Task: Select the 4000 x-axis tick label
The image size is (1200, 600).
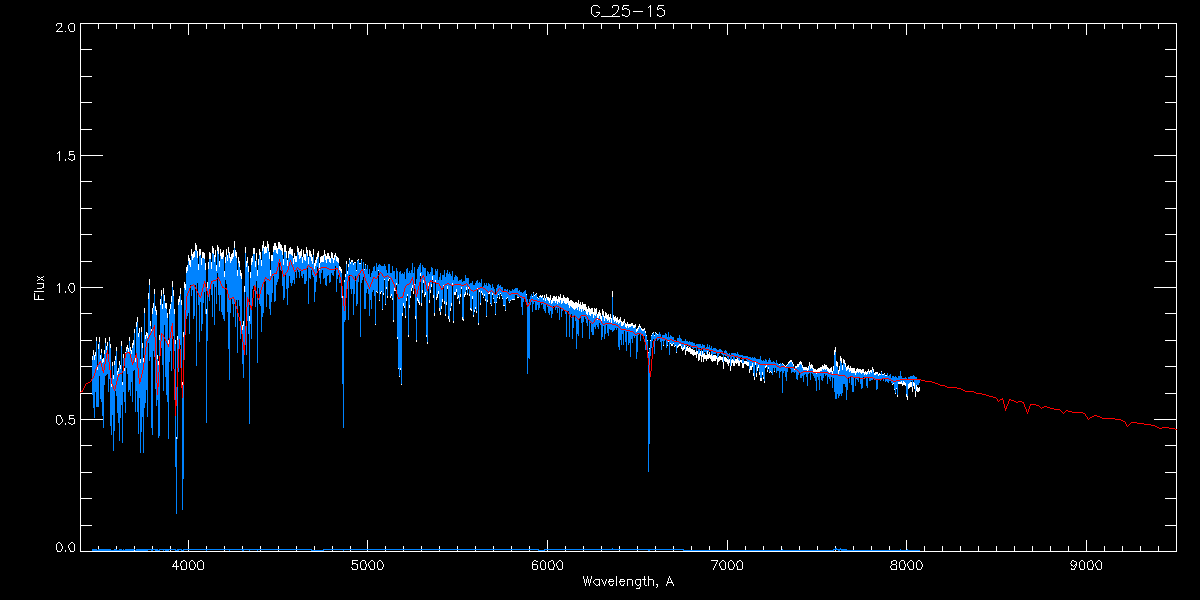Action: pyautogui.click(x=188, y=565)
